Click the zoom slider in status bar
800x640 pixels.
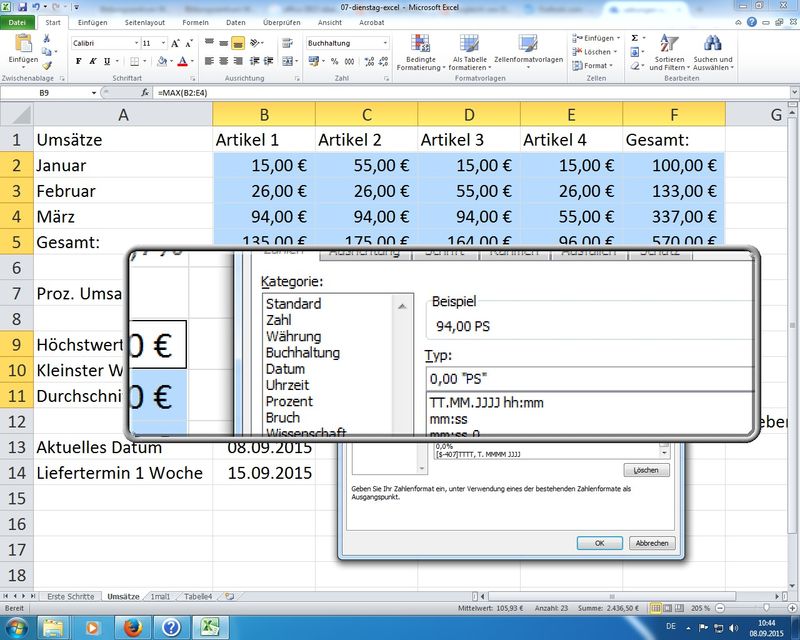[x=765, y=608]
